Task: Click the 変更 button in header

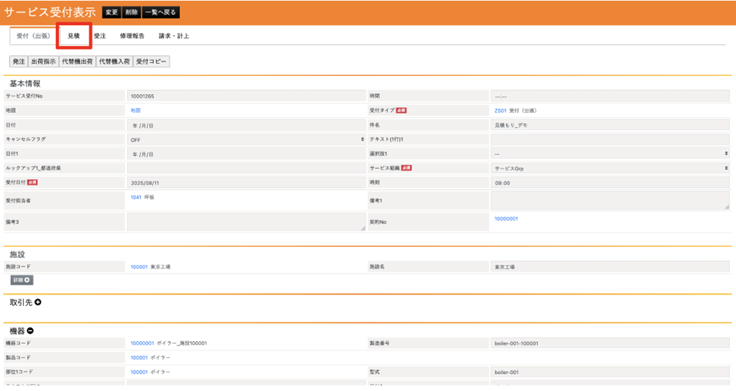Action: (x=111, y=12)
